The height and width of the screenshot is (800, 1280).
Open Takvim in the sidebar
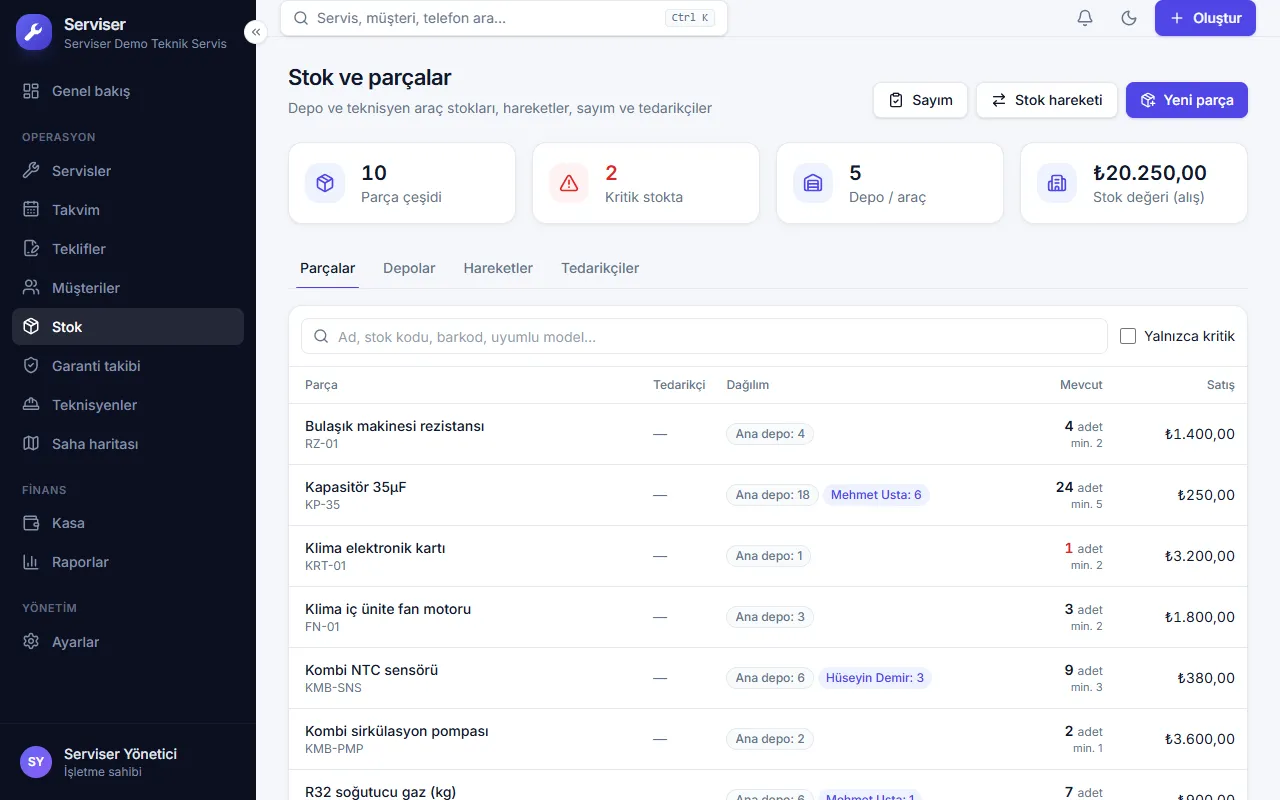point(128,210)
